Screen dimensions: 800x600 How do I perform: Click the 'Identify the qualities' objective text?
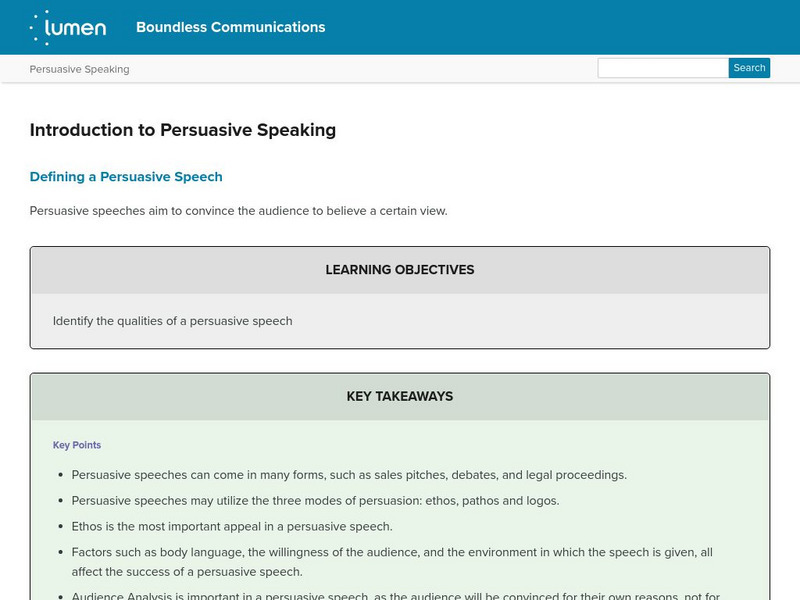(173, 321)
